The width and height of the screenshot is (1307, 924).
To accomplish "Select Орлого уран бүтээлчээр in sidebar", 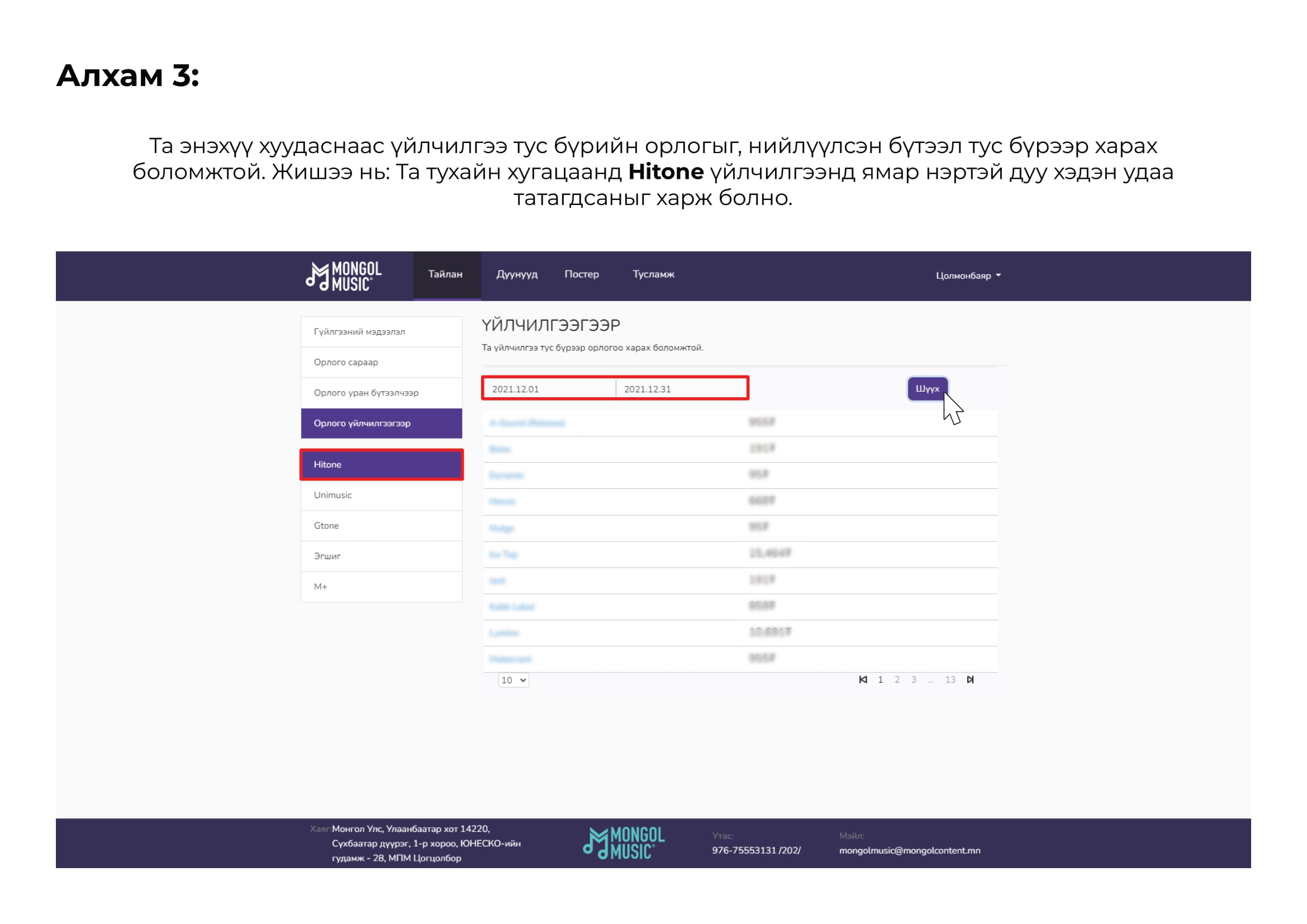I will pos(382,393).
